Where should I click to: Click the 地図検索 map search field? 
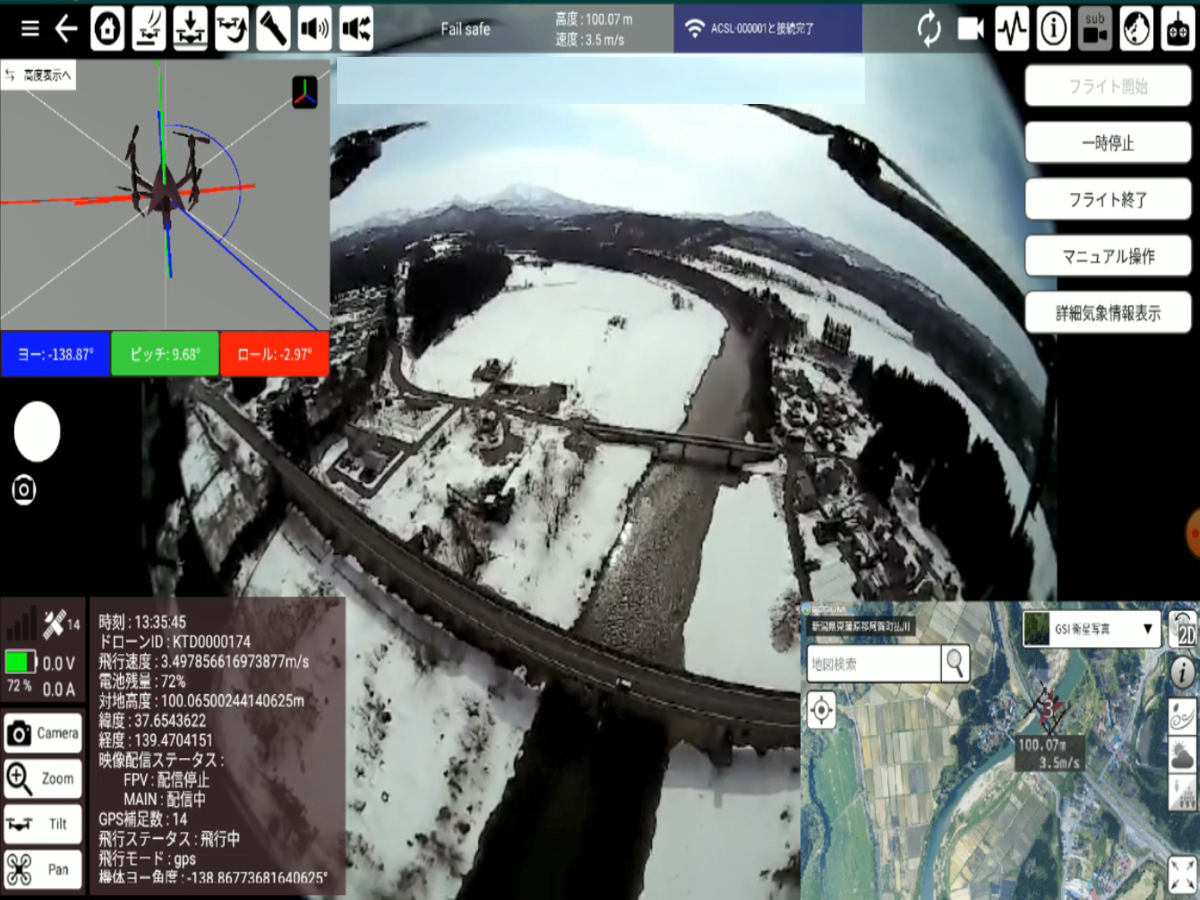point(873,663)
